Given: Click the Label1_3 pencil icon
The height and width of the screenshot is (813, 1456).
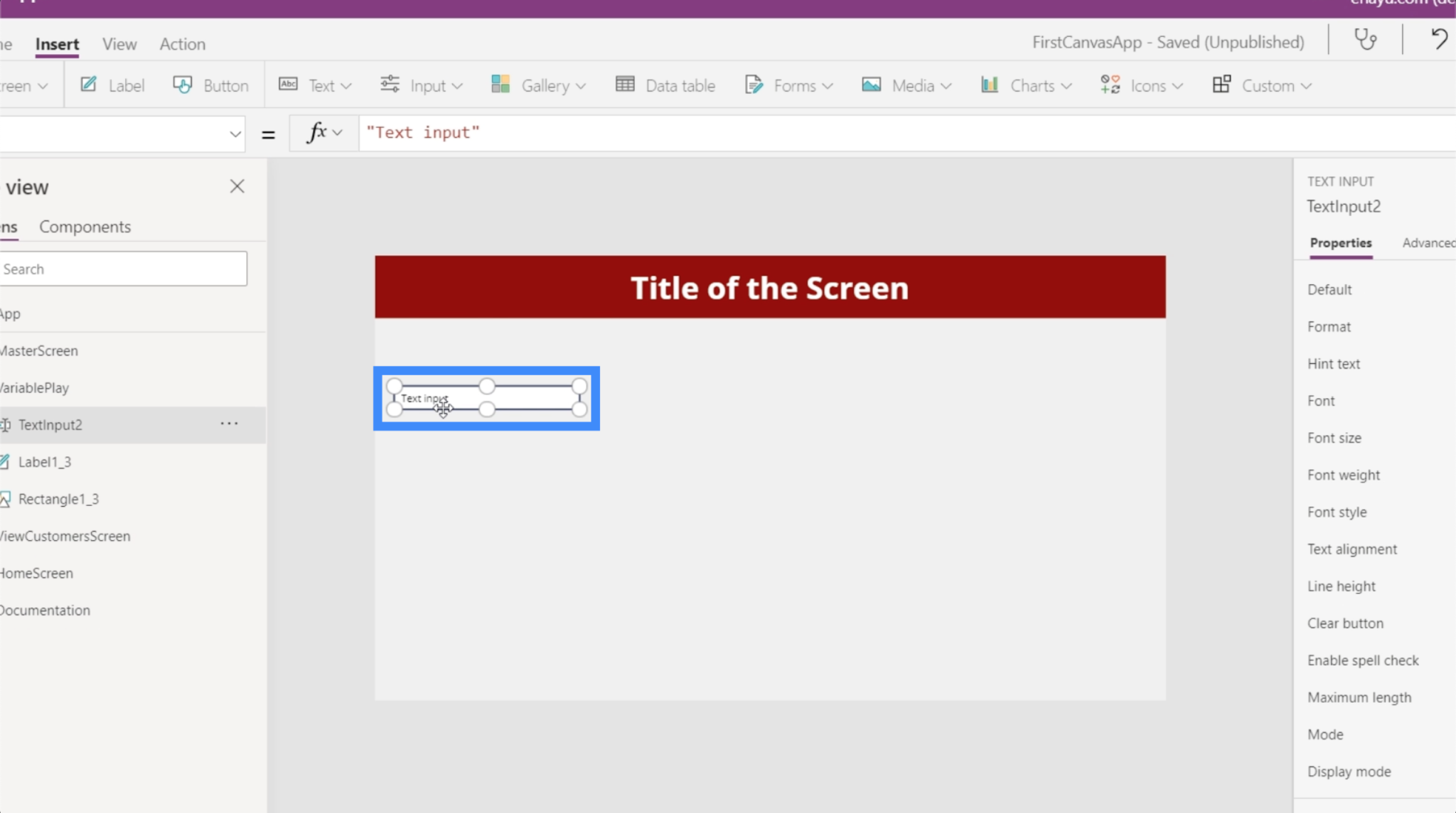Looking at the screenshot, I should pos(4,462).
